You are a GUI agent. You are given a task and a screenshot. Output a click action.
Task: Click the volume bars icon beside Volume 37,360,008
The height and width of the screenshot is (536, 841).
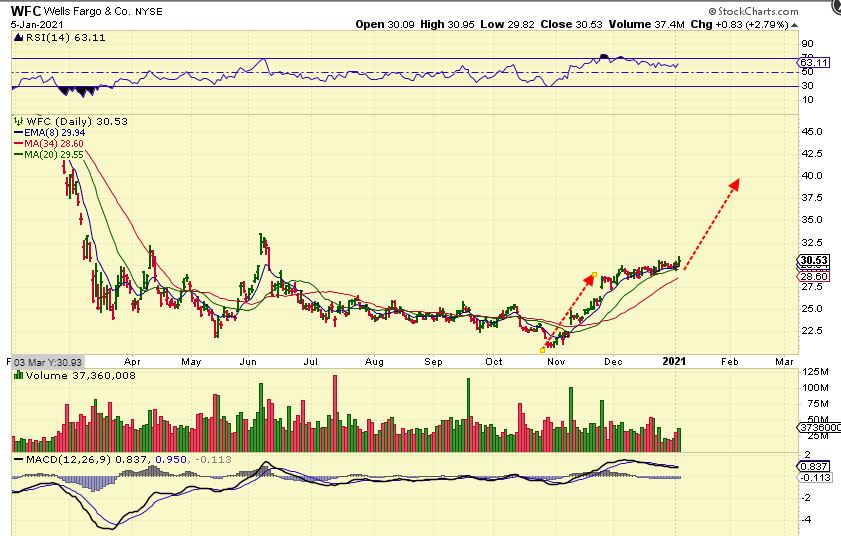coord(19,376)
